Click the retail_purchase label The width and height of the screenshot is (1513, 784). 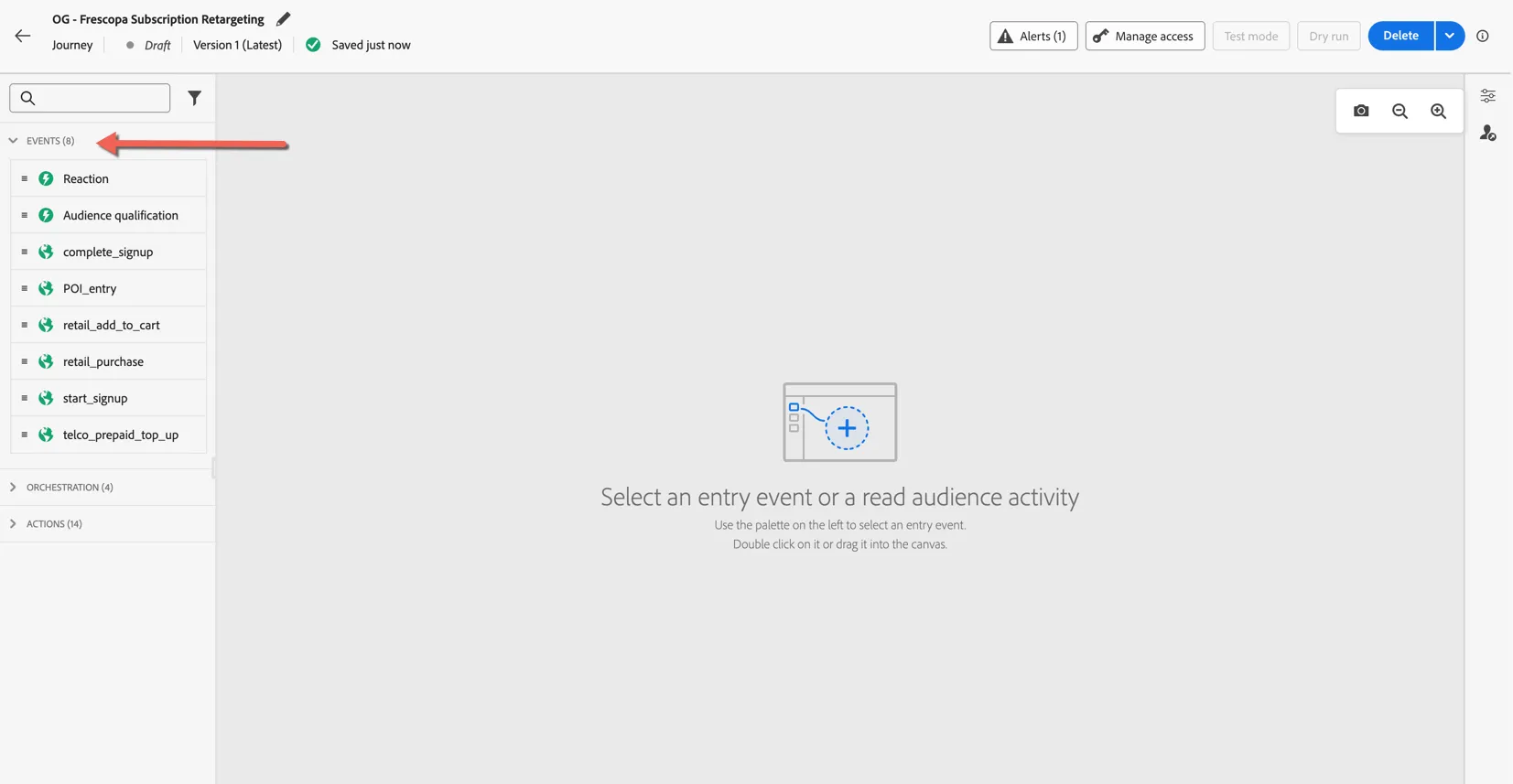click(x=103, y=361)
